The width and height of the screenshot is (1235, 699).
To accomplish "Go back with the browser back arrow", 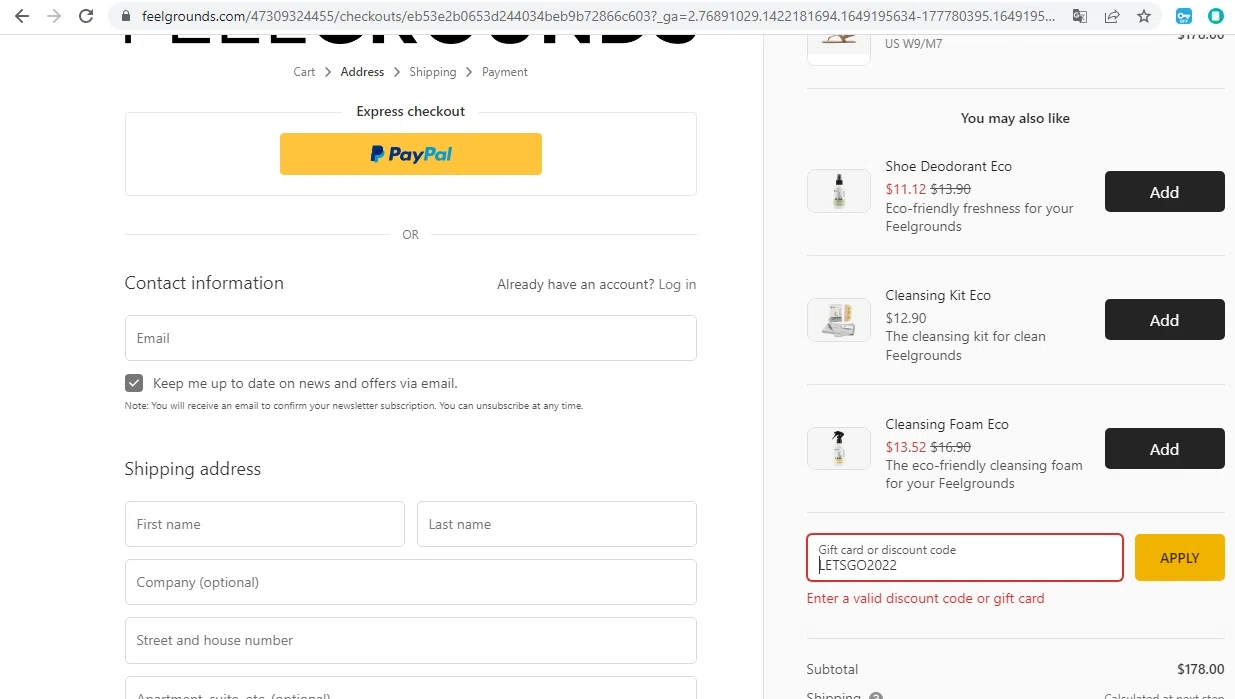I will tap(22, 16).
